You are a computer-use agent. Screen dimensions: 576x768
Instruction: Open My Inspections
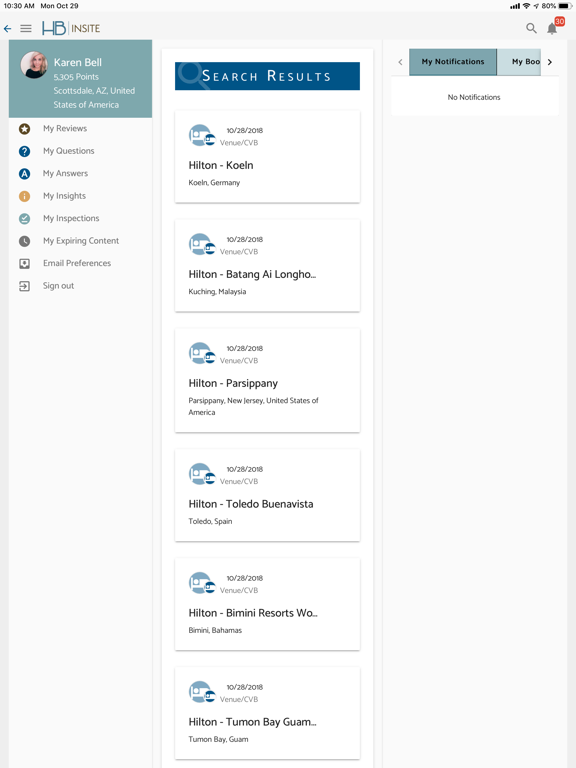point(71,218)
